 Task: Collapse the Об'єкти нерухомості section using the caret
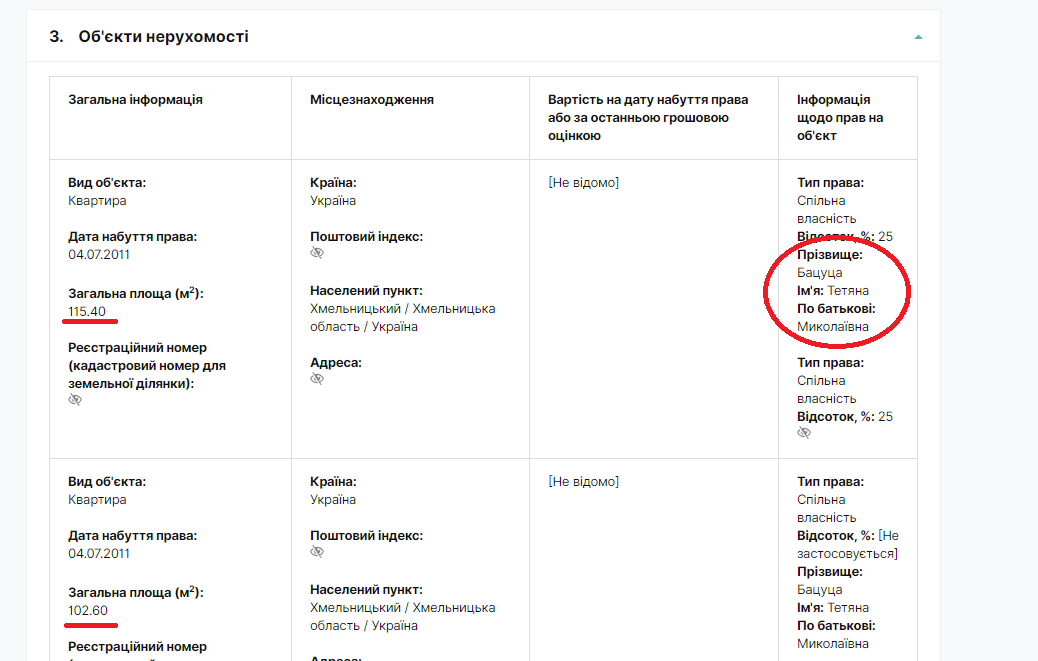point(918,37)
